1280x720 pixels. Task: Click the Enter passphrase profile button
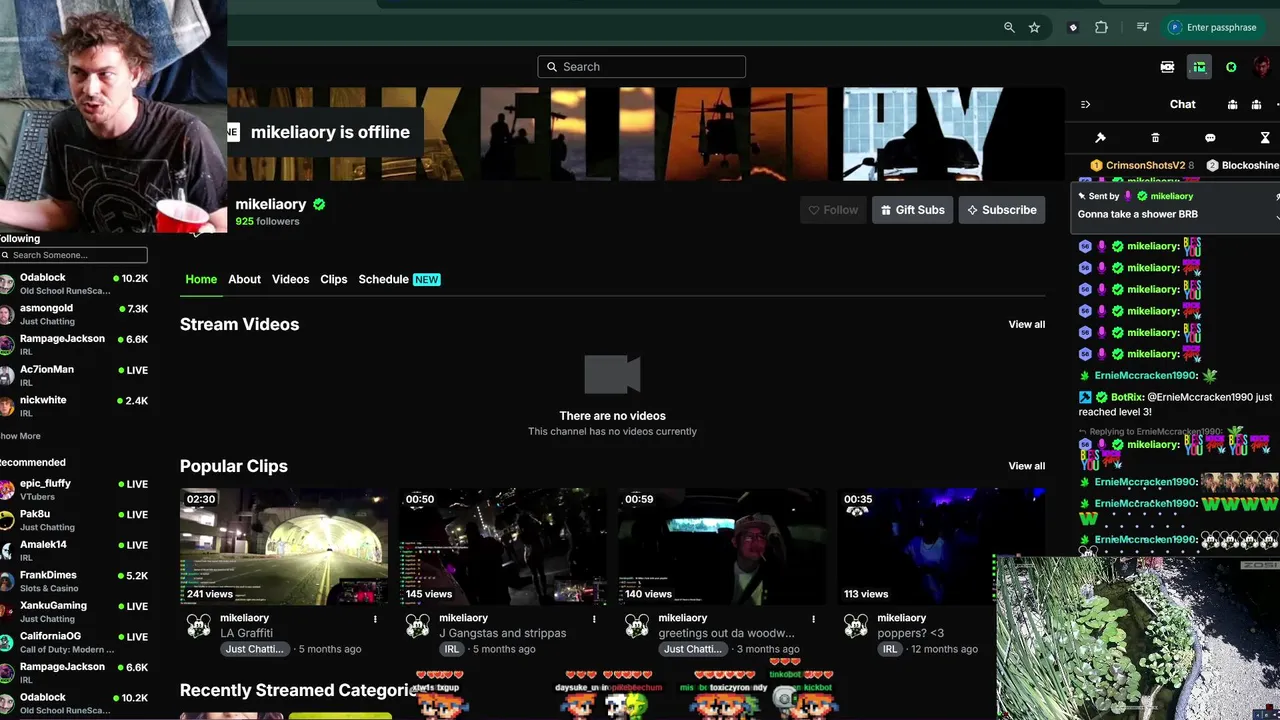coord(1212,28)
